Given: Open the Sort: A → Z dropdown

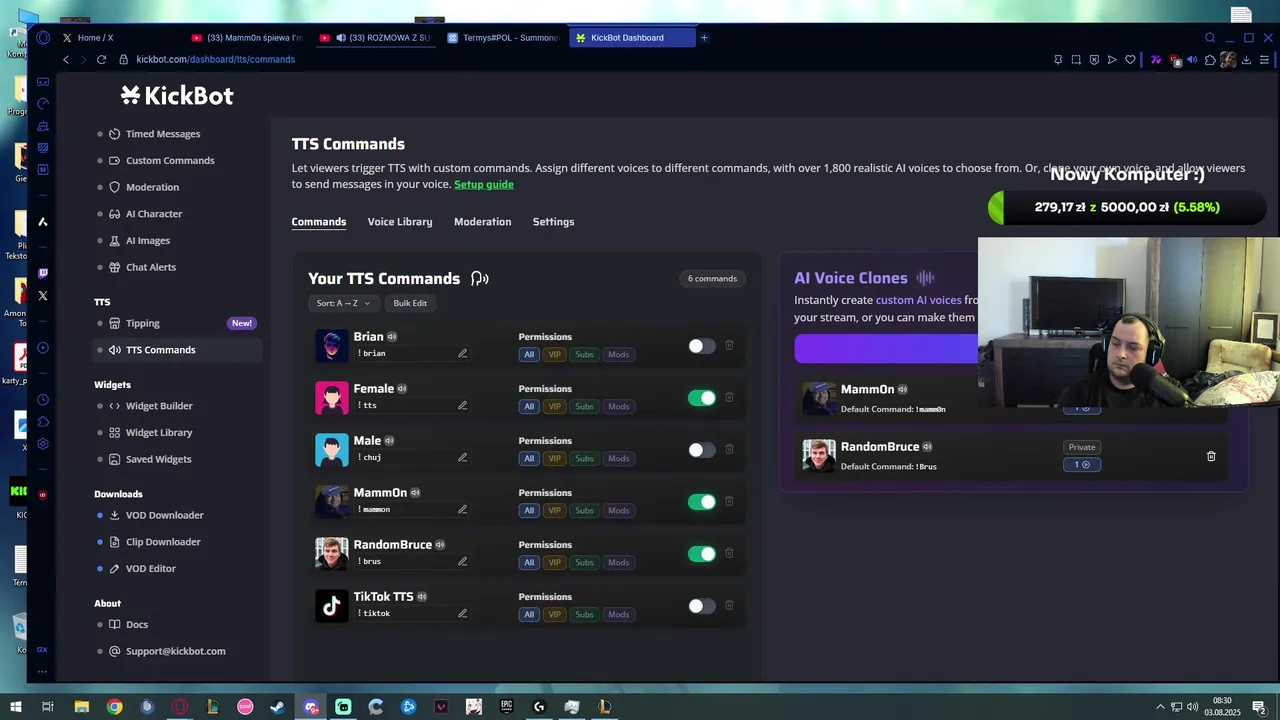Looking at the screenshot, I should pos(343,303).
